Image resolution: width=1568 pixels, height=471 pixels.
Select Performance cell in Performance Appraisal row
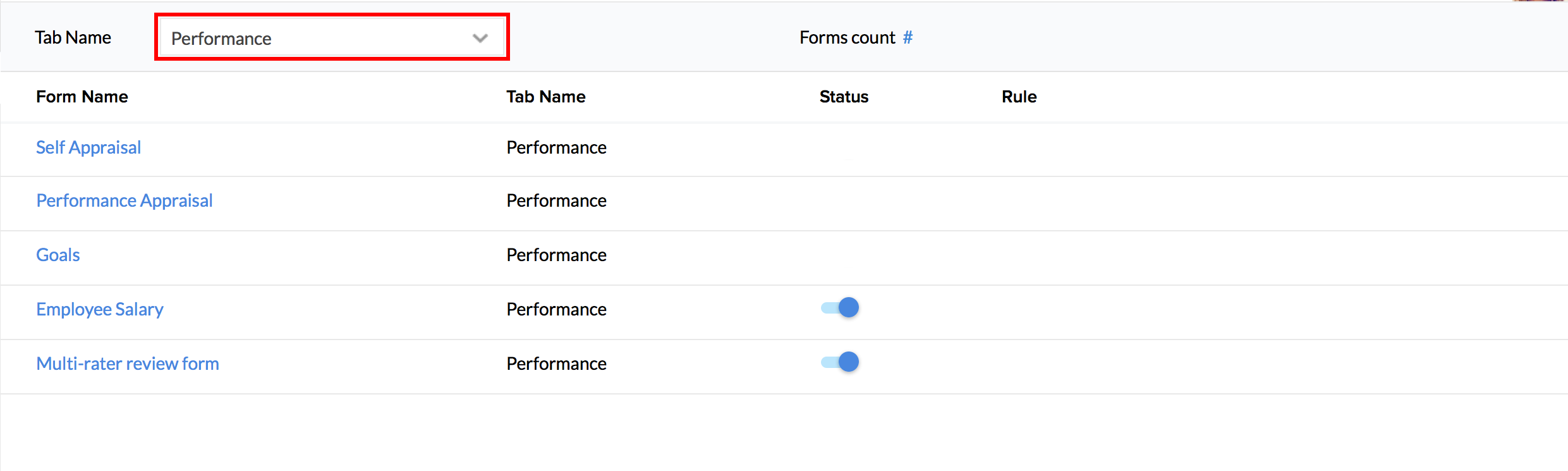(x=556, y=200)
